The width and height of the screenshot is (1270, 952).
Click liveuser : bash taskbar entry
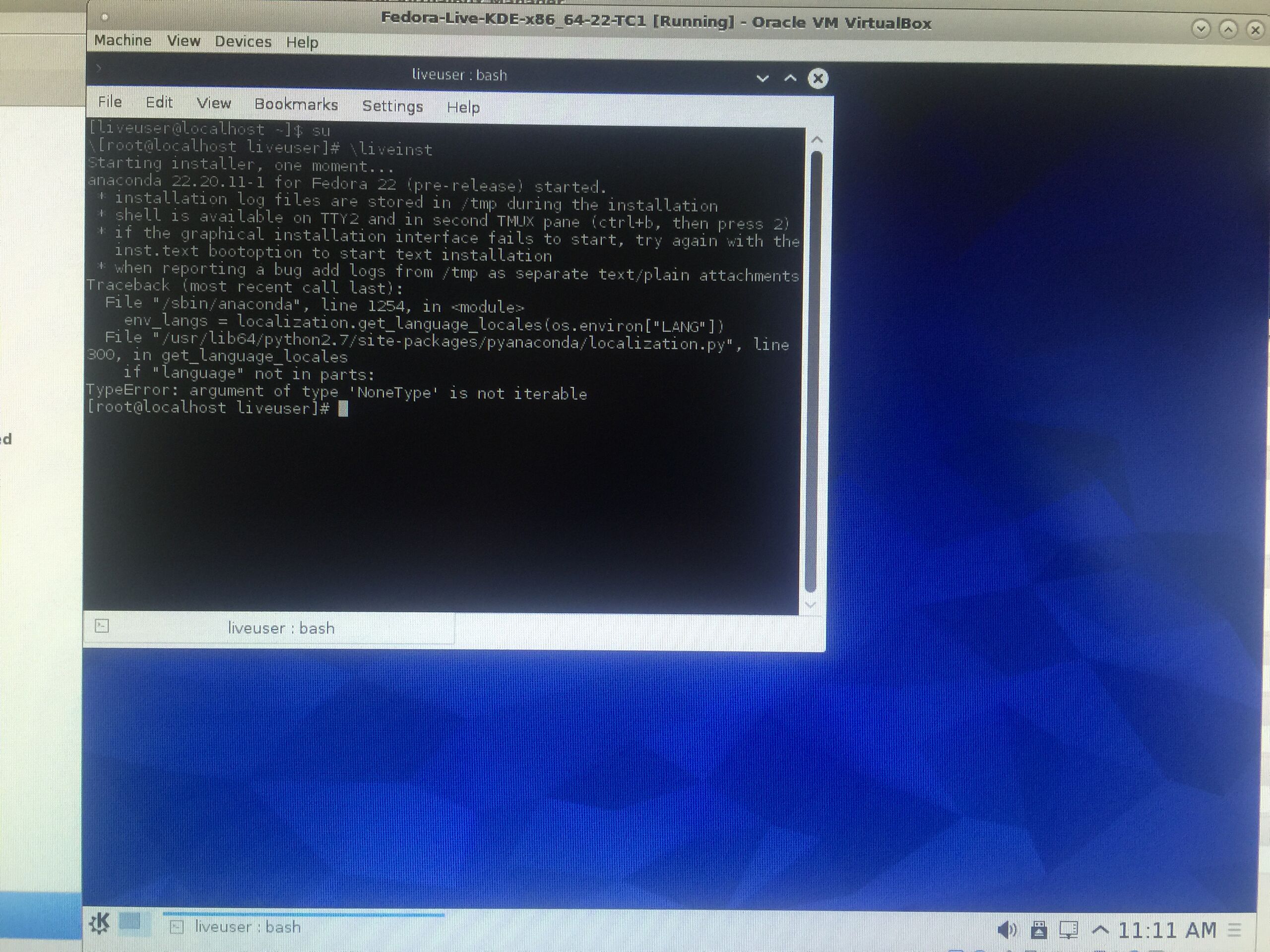tap(247, 927)
